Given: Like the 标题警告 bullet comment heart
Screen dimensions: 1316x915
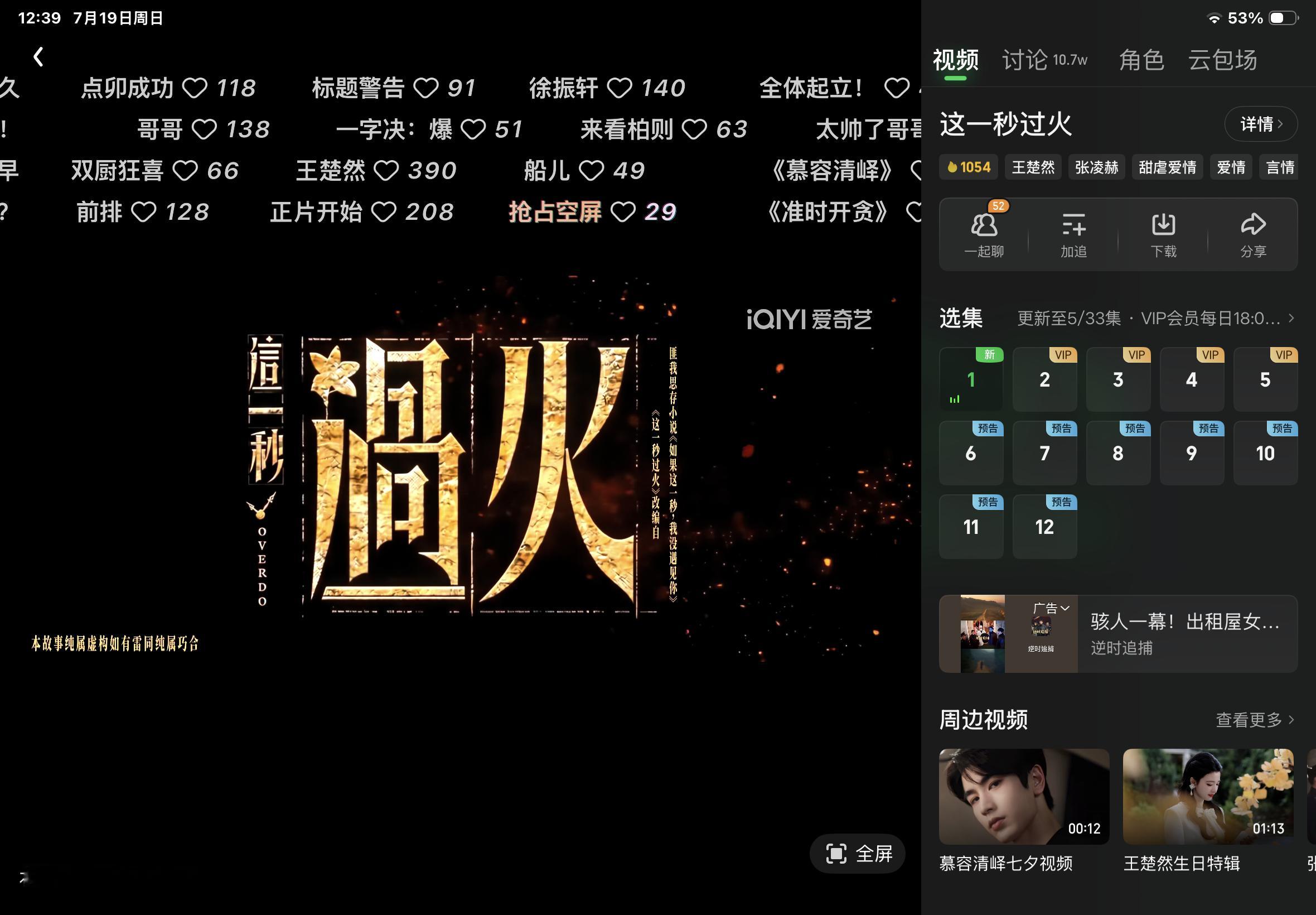Looking at the screenshot, I should pyautogui.click(x=425, y=88).
